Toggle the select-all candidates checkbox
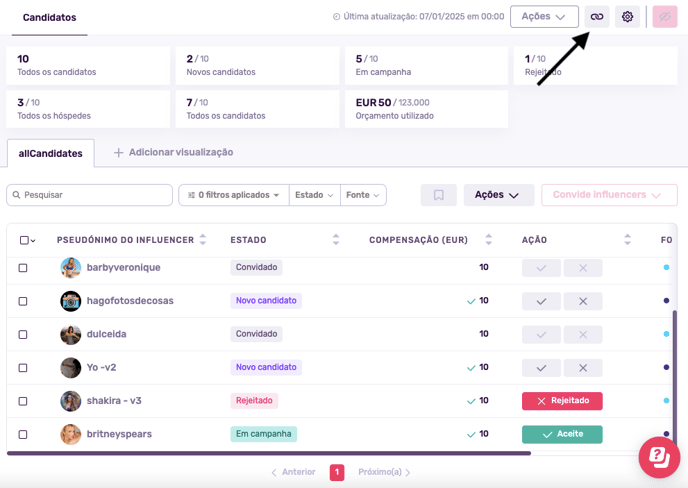The image size is (688, 488). point(24,240)
